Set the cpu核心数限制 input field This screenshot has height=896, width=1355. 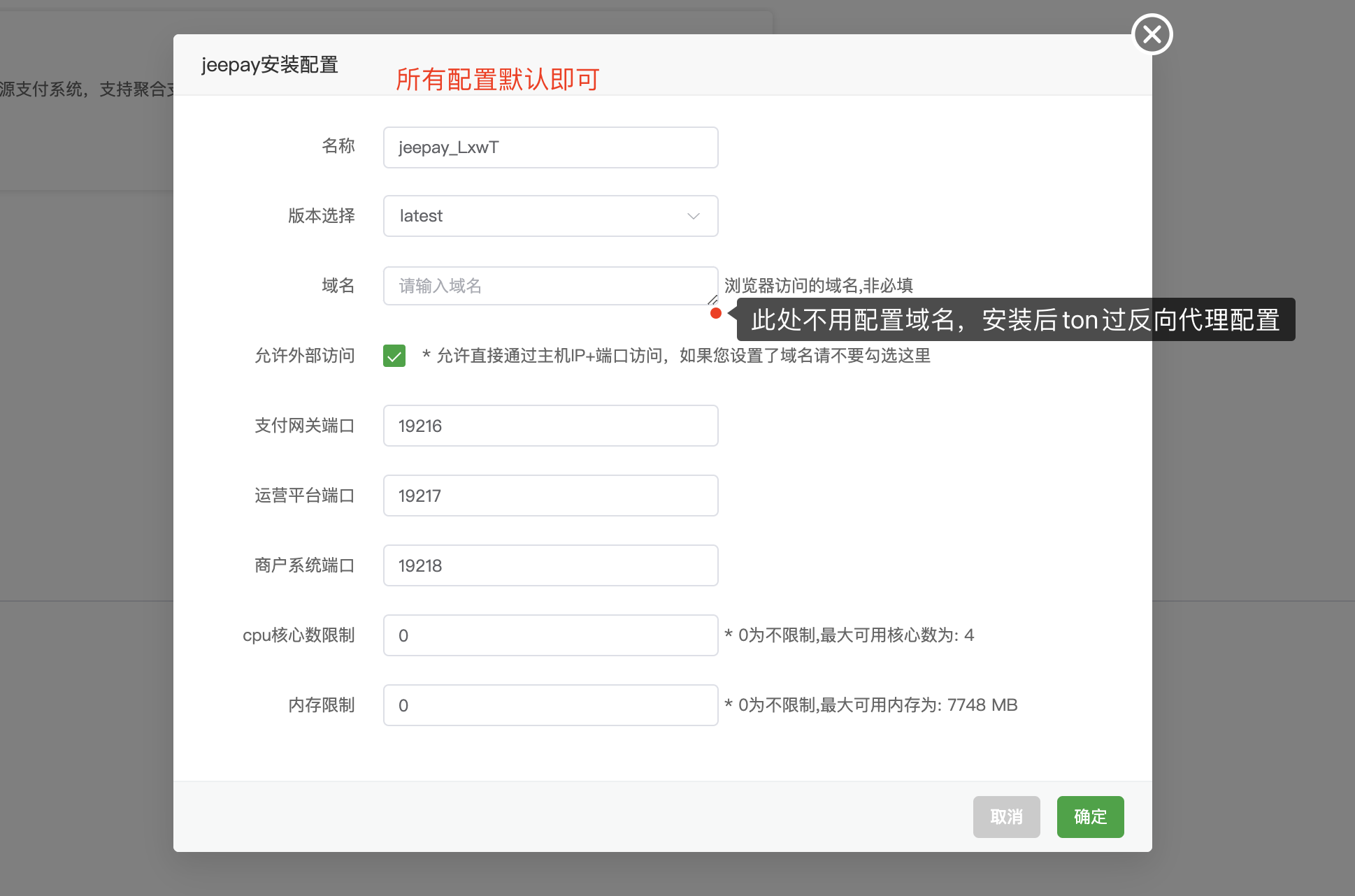[550, 635]
